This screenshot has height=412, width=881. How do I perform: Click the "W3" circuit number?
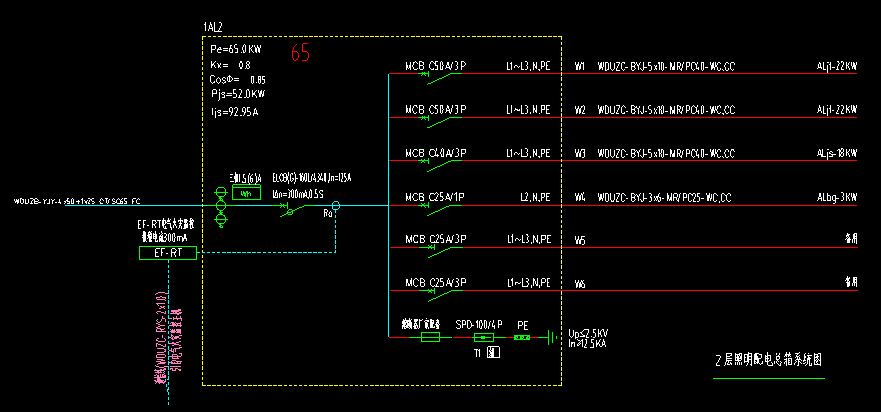(579, 153)
